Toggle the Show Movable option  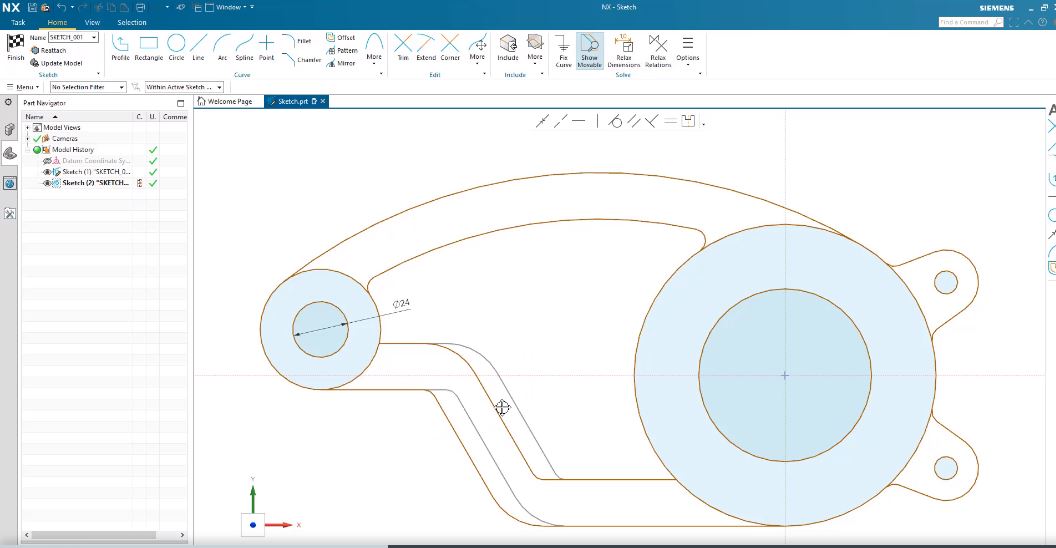pos(589,51)
